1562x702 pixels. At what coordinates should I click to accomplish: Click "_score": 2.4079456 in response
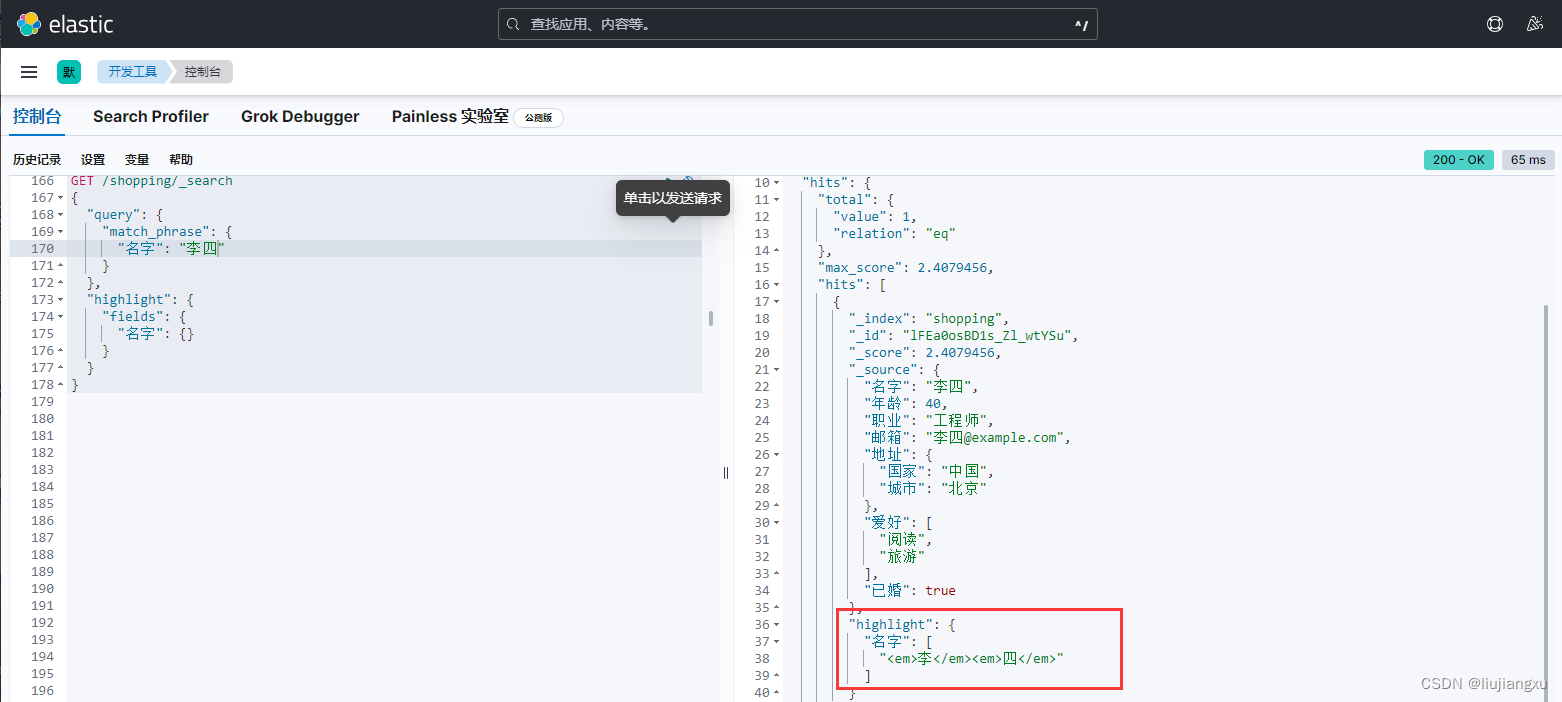(924, 353)
